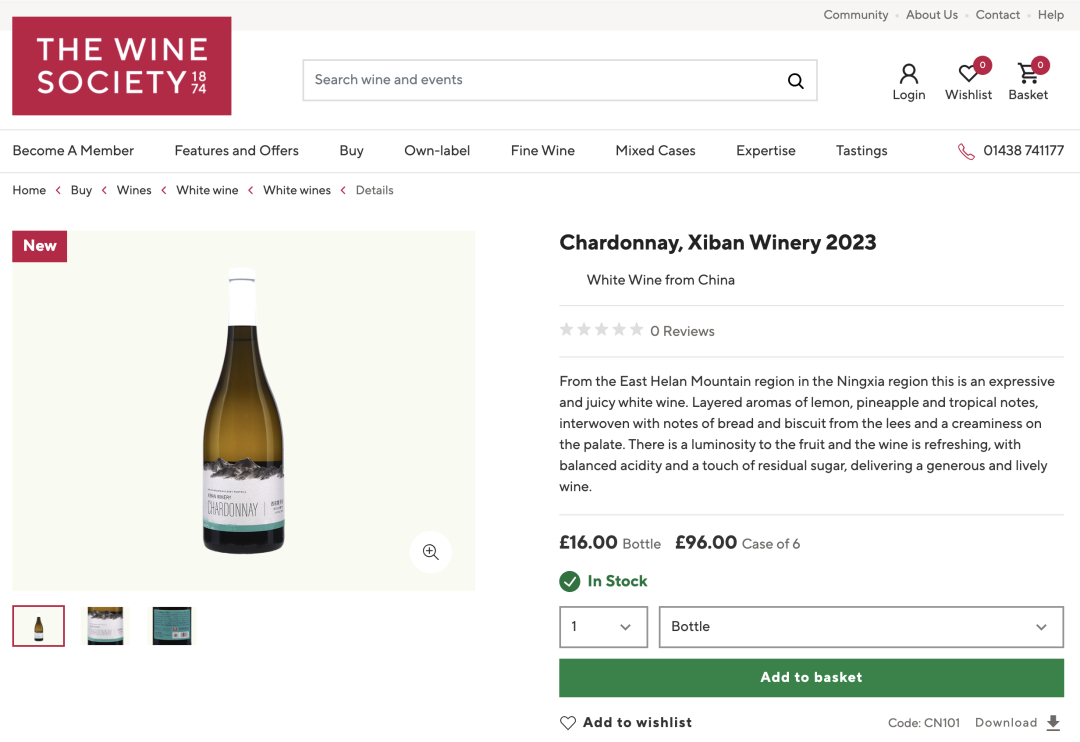The width and height of the screenshot is (1080, 742).
Task: Click the heart next to Add to wishlist
Action: click(568, 723)
